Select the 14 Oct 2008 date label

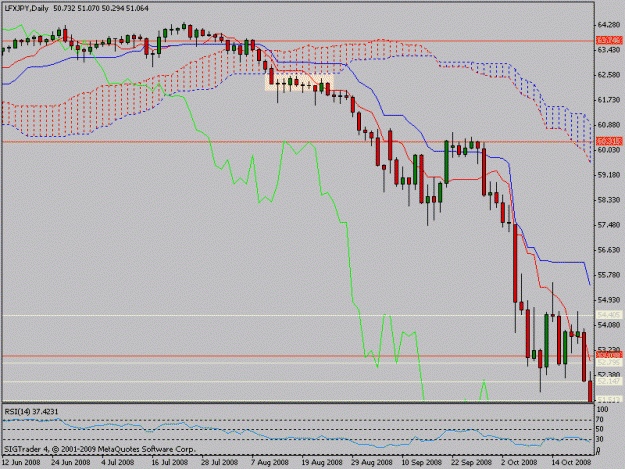(571, 462)
